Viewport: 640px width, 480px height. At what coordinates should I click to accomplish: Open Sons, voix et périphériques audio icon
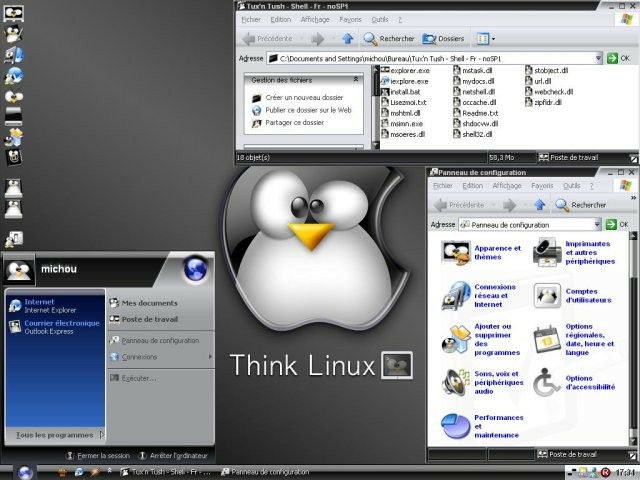point(456,382)
